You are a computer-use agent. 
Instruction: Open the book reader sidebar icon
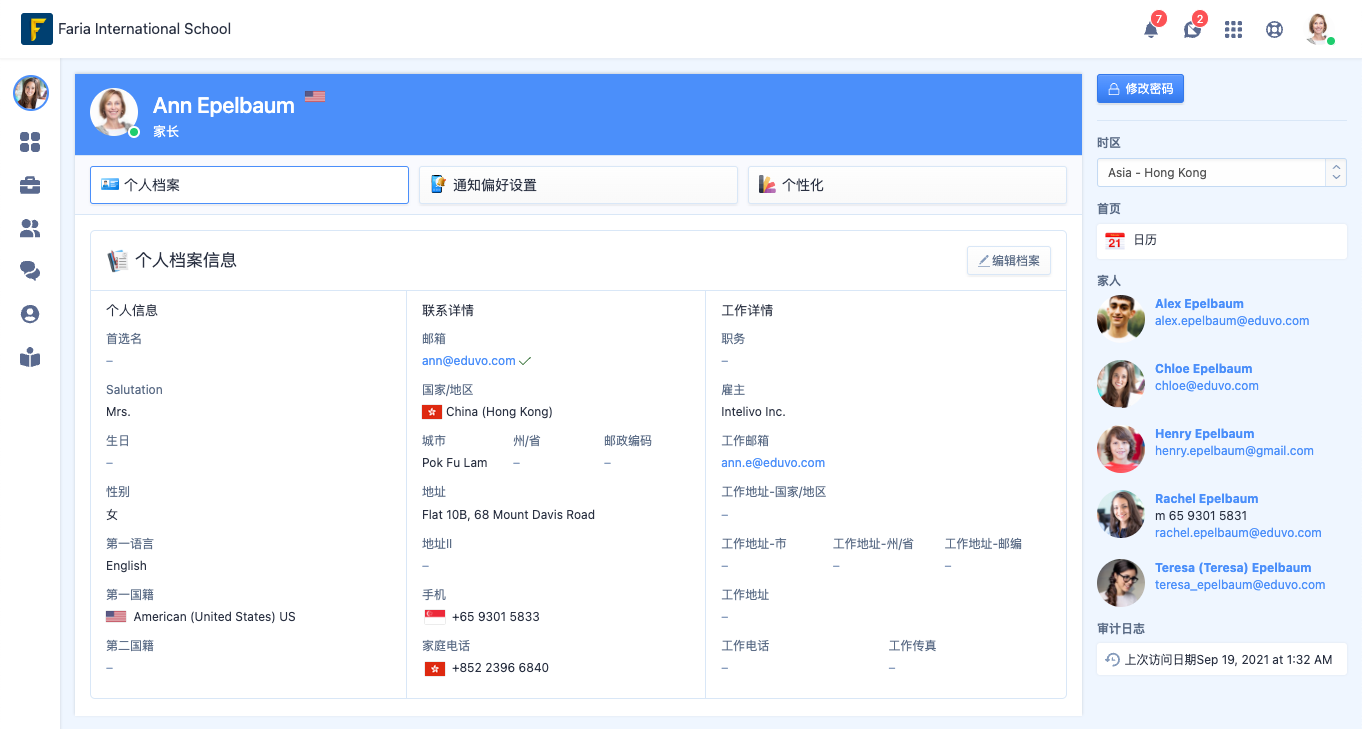point(30,357)
